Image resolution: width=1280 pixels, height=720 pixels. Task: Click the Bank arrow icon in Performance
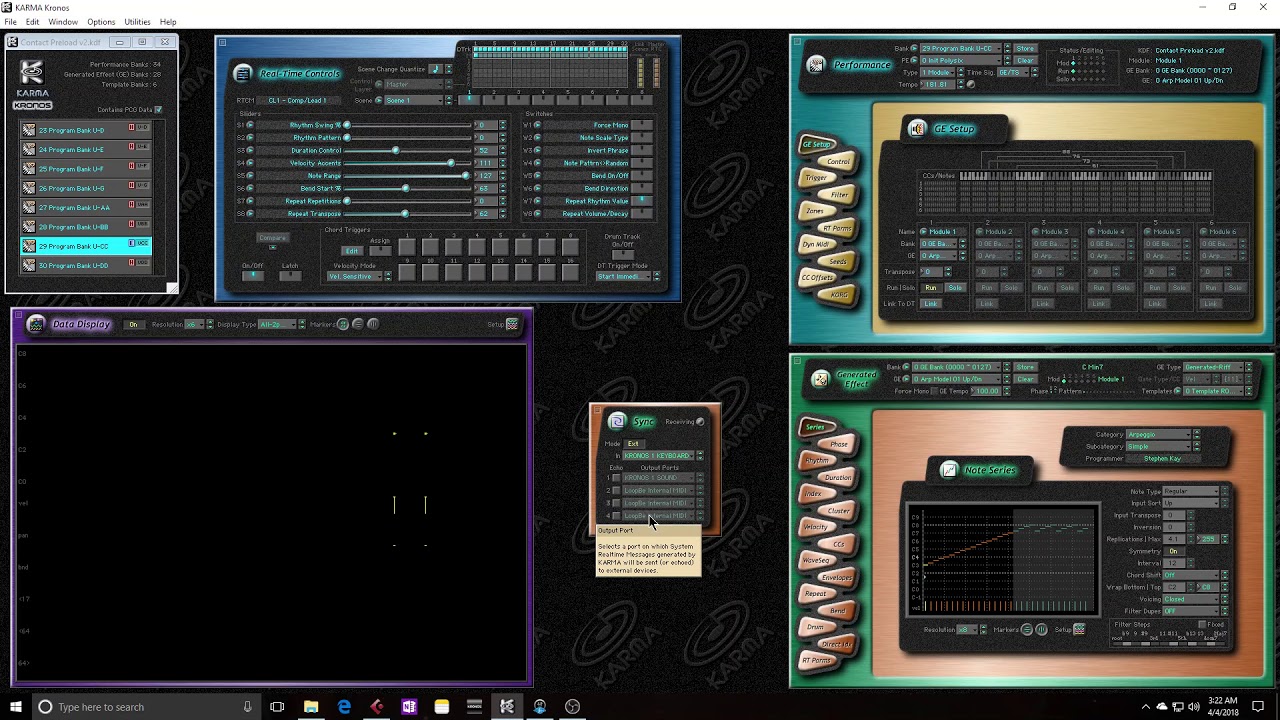915,48
